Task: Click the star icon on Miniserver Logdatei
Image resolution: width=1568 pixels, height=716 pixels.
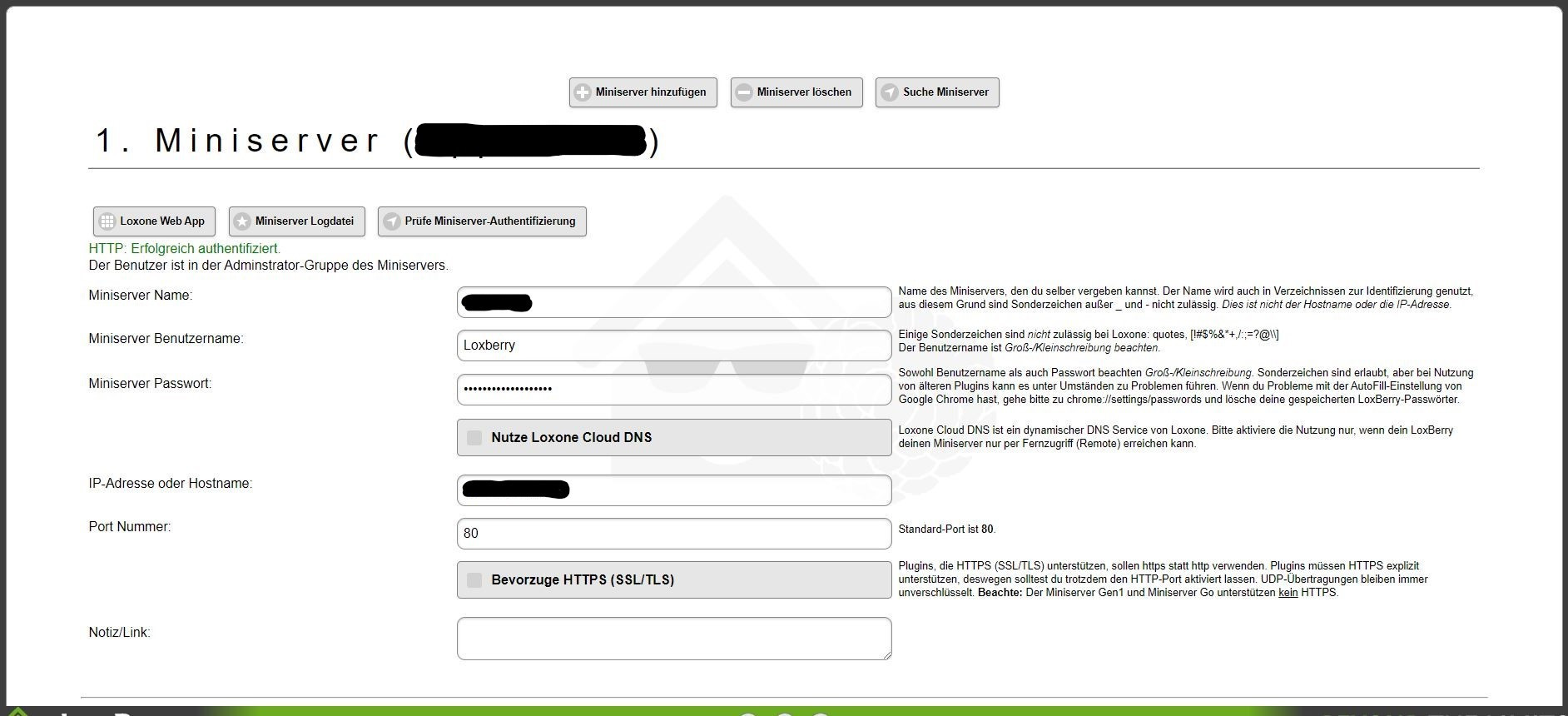Action: click(x=242, y=221)
